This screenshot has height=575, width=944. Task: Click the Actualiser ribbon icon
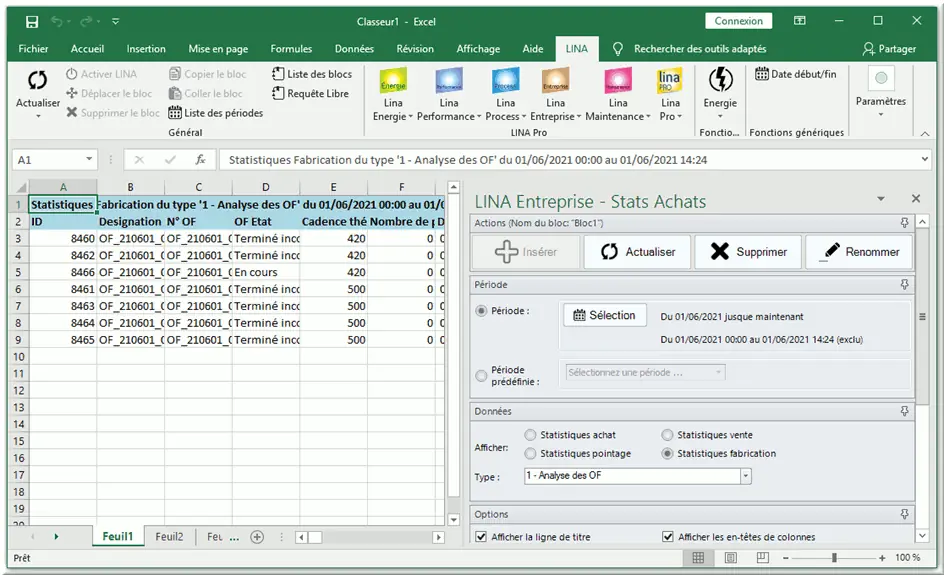coord(37,80)
